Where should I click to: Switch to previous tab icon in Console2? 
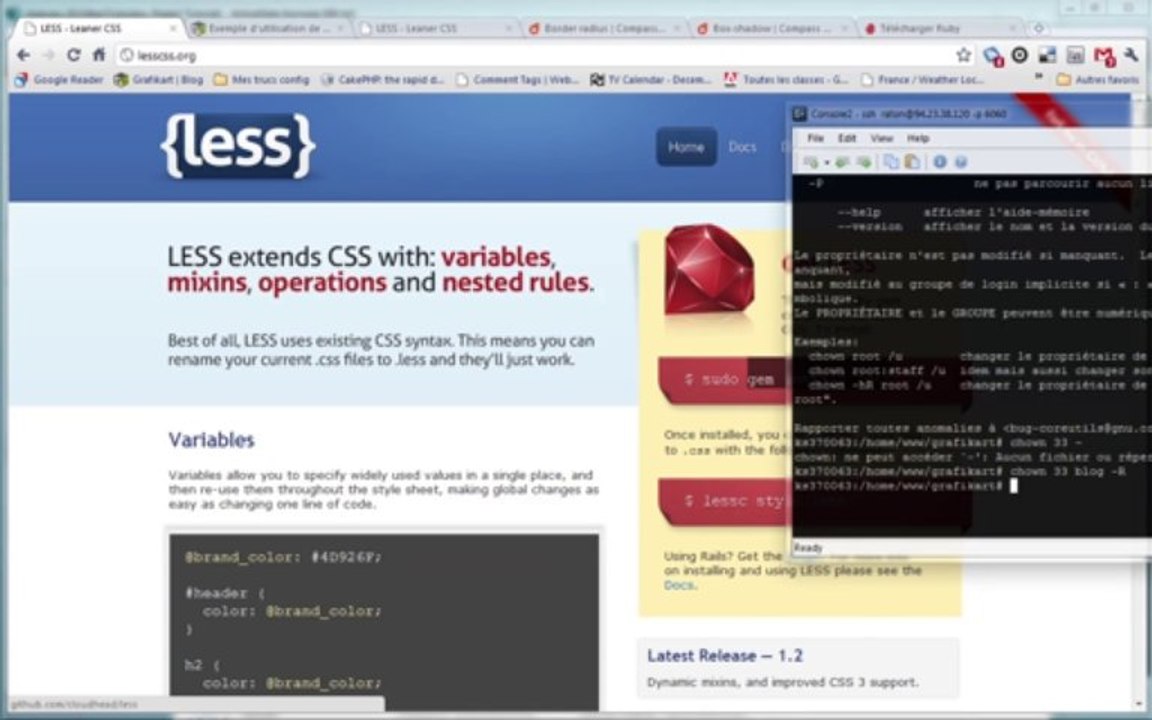(843, 162)
